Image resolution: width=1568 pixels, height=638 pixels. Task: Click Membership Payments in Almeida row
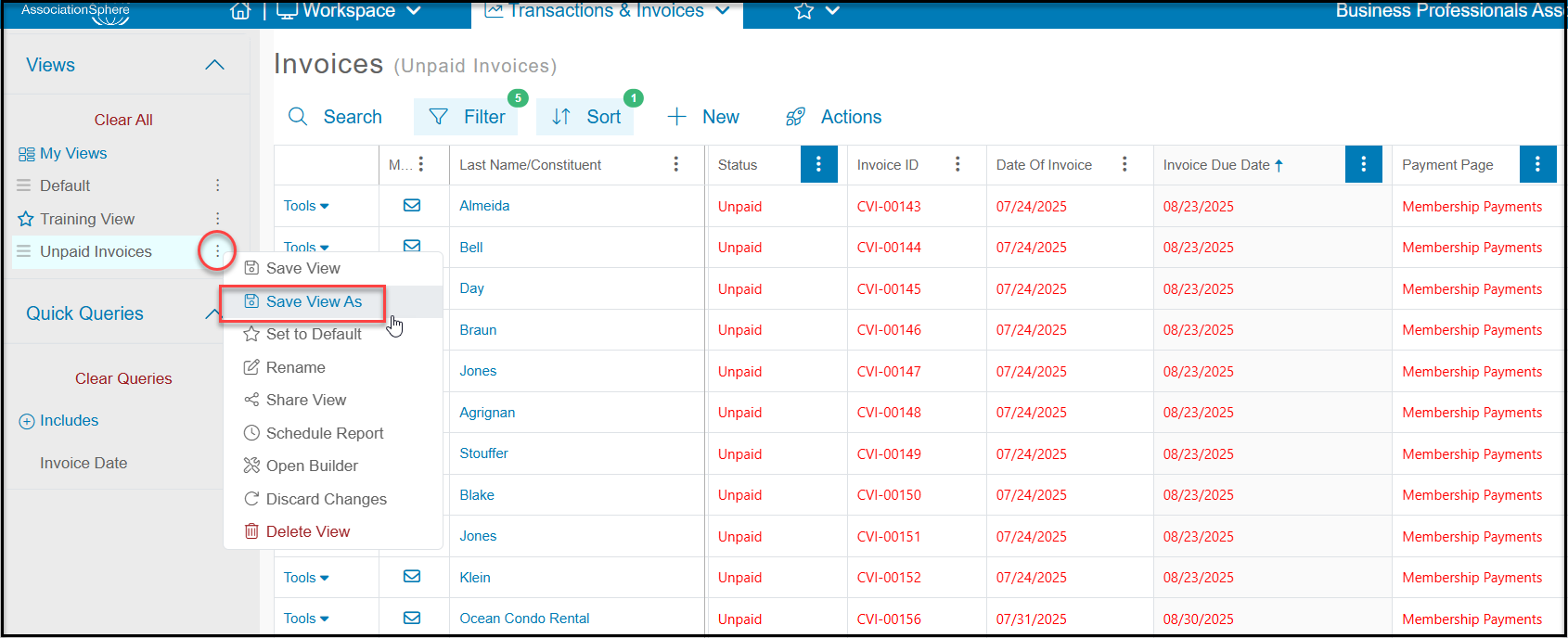pyautogui.click(x=1472, y=207)
